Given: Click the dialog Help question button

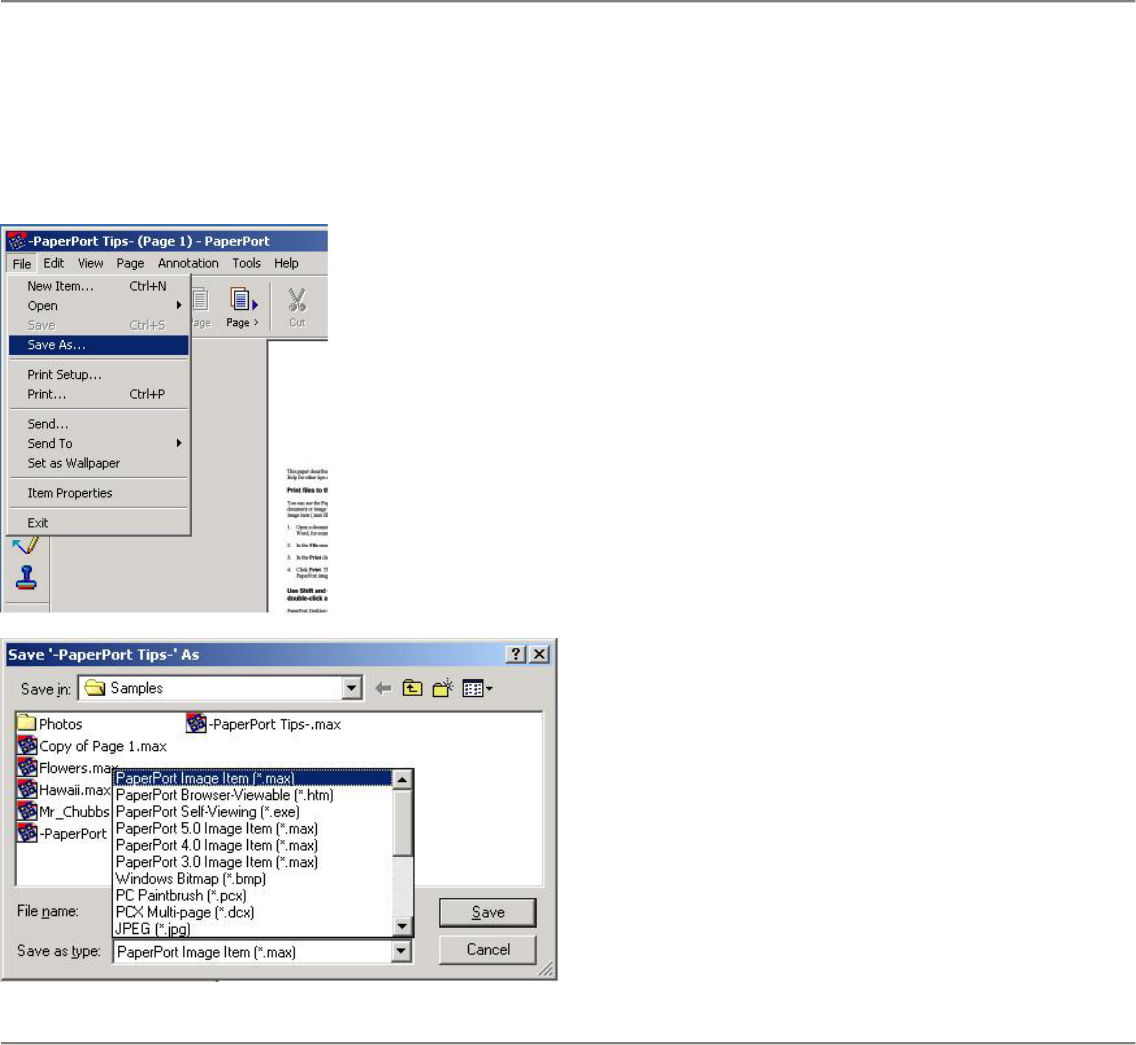Looking at the screenshot, I should (x=515, y=654).
